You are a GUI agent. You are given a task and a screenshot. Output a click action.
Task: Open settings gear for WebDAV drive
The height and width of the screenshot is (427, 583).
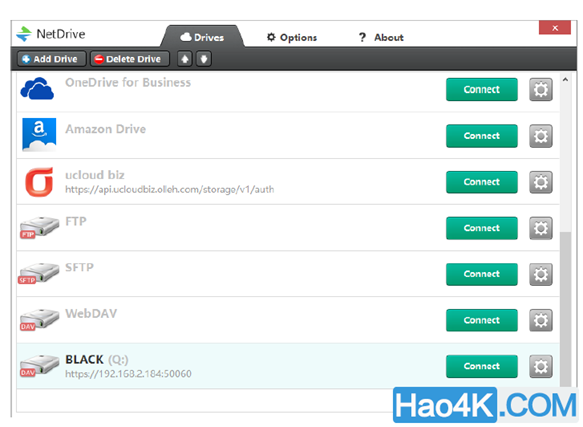[x=541, y=320]
